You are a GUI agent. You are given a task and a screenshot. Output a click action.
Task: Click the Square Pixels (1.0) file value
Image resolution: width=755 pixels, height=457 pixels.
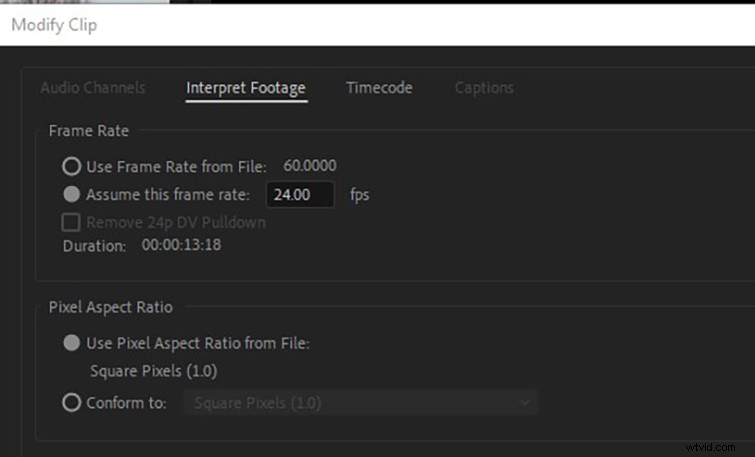point(154,371)
